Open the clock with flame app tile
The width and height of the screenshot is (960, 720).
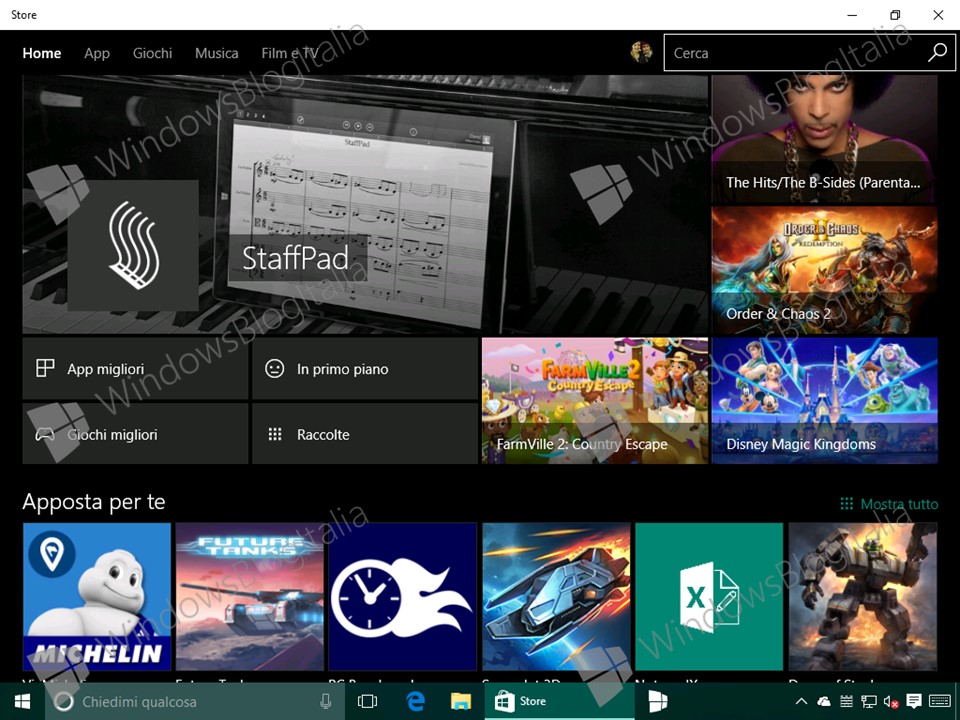403,596
